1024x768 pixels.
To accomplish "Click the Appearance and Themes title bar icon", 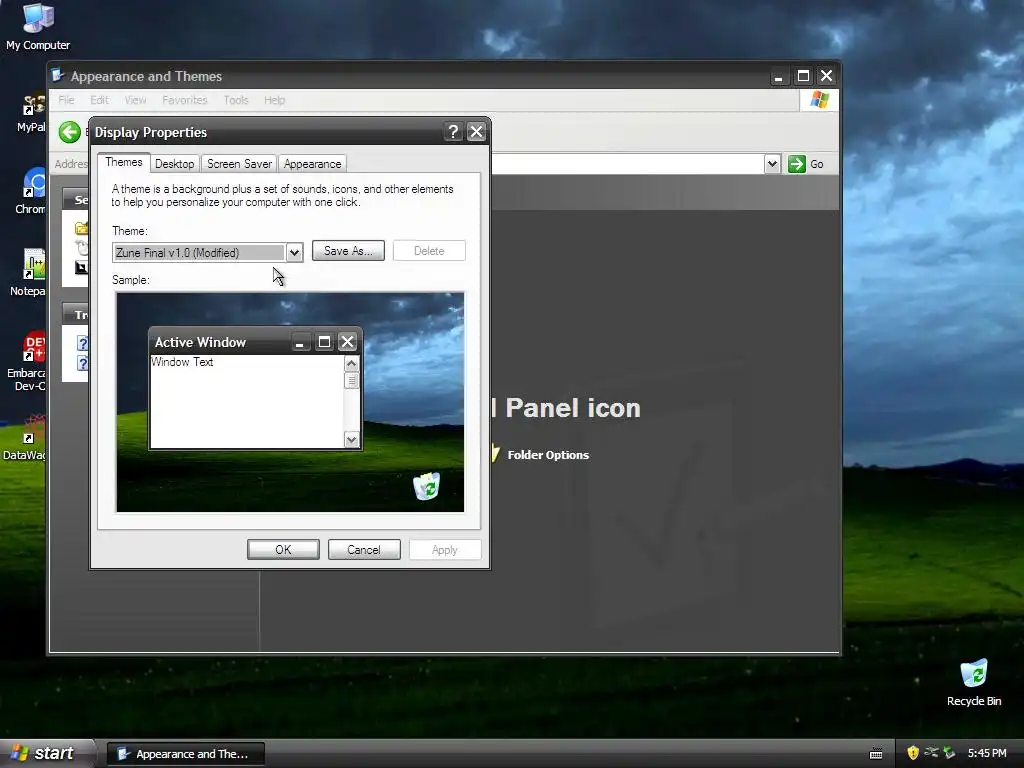I will pyautogui.click(x=58, y=76).
